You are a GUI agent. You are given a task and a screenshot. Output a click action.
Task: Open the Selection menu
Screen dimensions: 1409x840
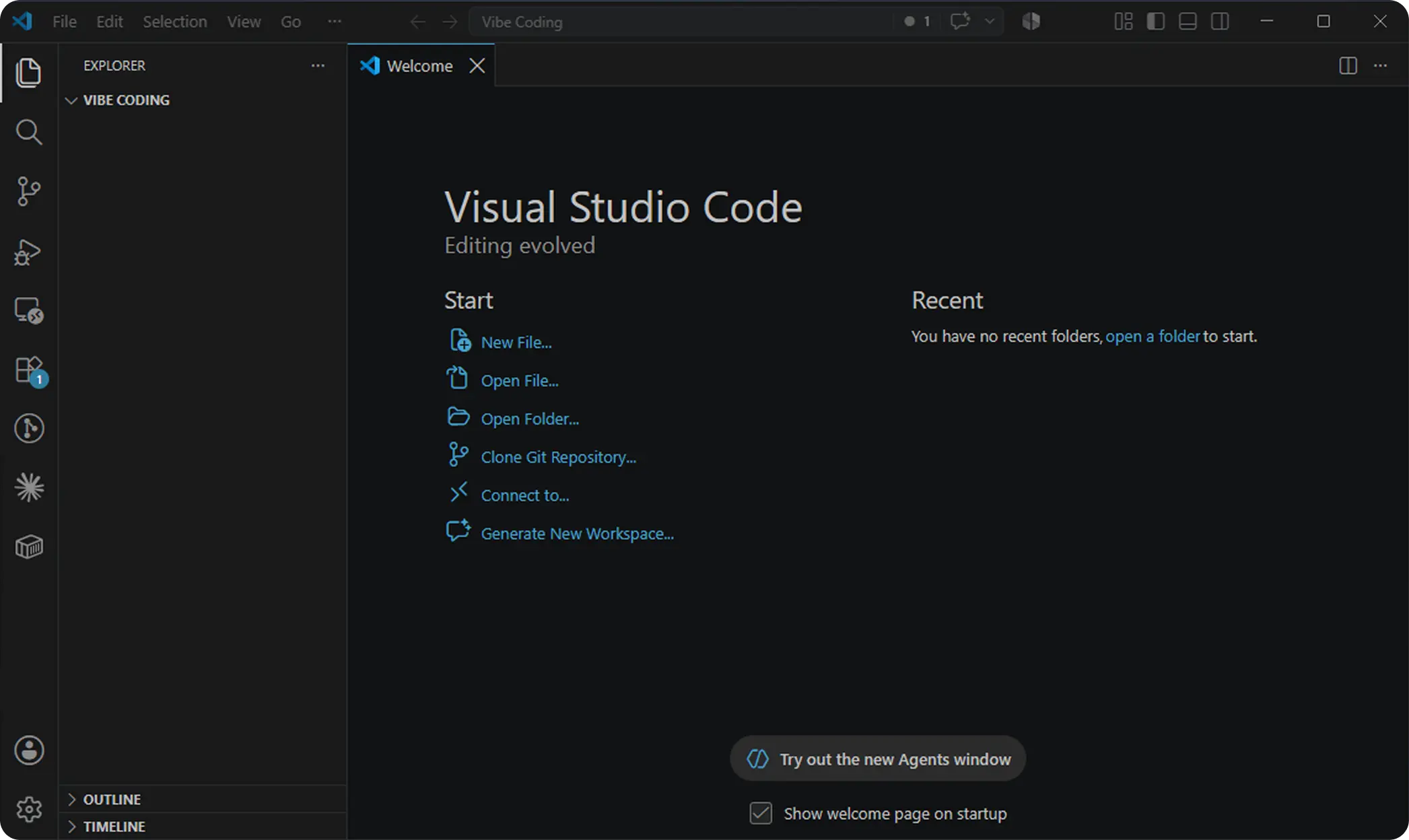pos(175,22)
